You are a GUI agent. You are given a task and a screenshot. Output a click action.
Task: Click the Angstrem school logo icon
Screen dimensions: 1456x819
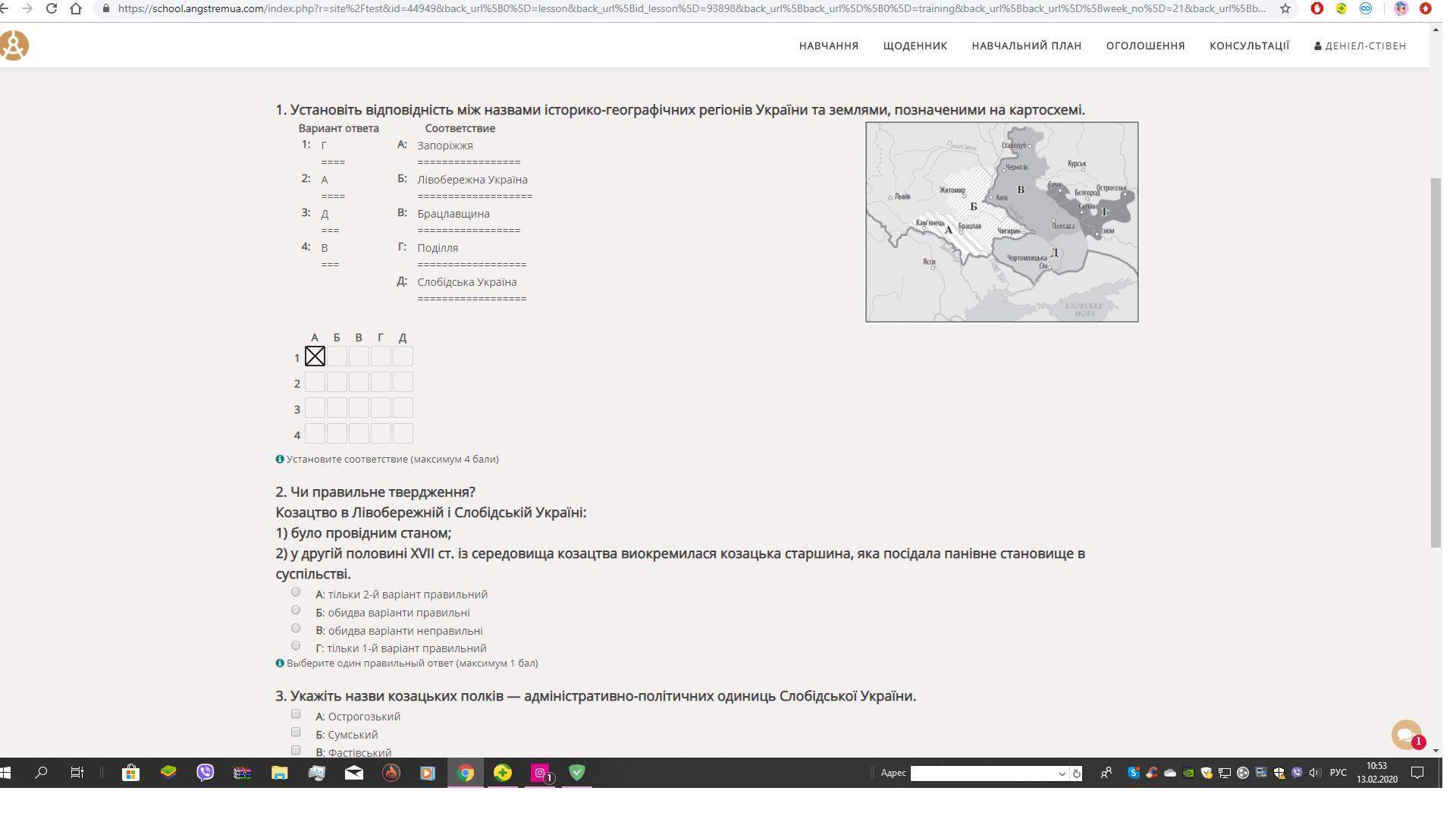click(14, 45)
